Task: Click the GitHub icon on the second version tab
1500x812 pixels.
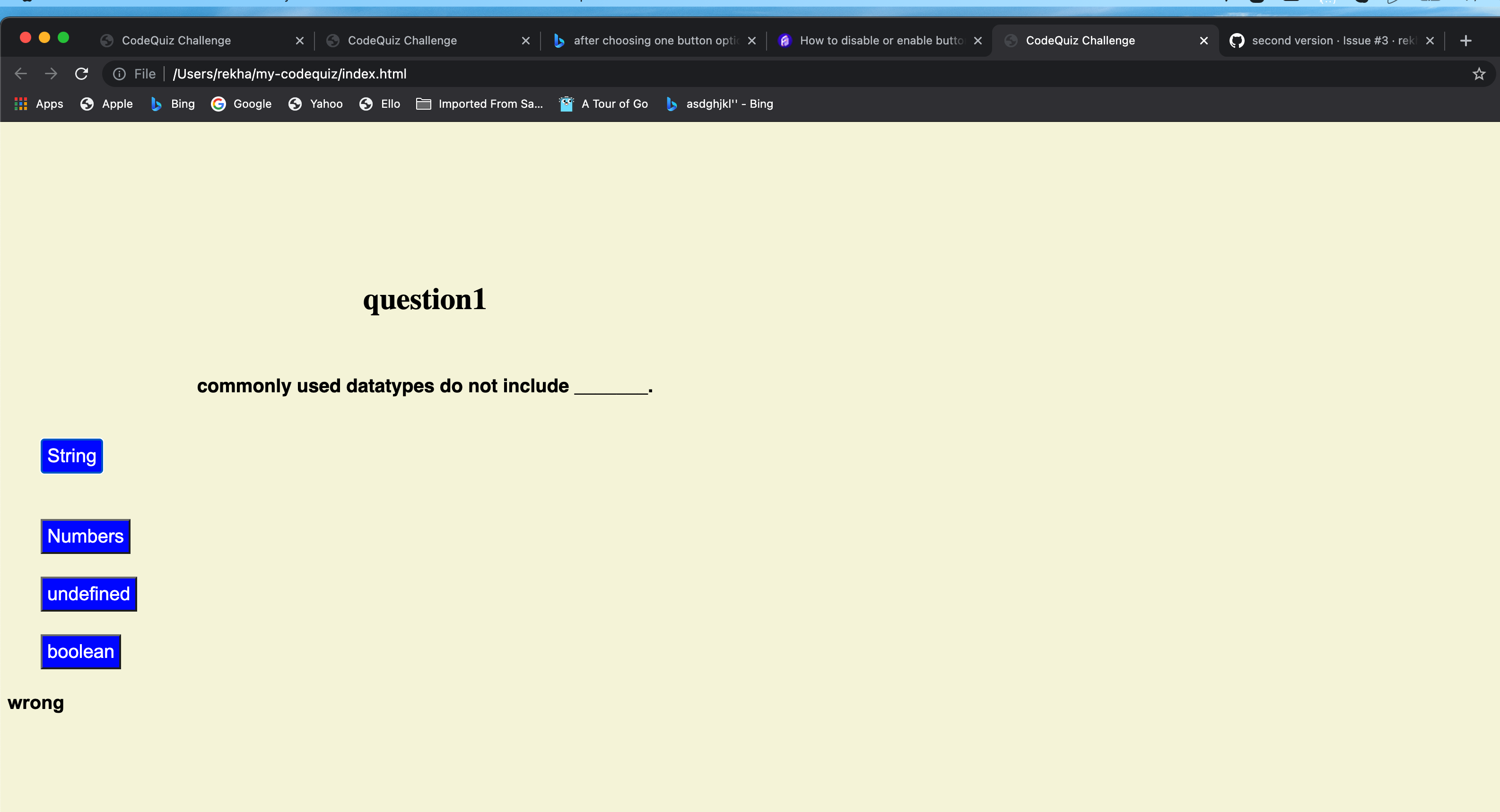Action: point(1237,40)
